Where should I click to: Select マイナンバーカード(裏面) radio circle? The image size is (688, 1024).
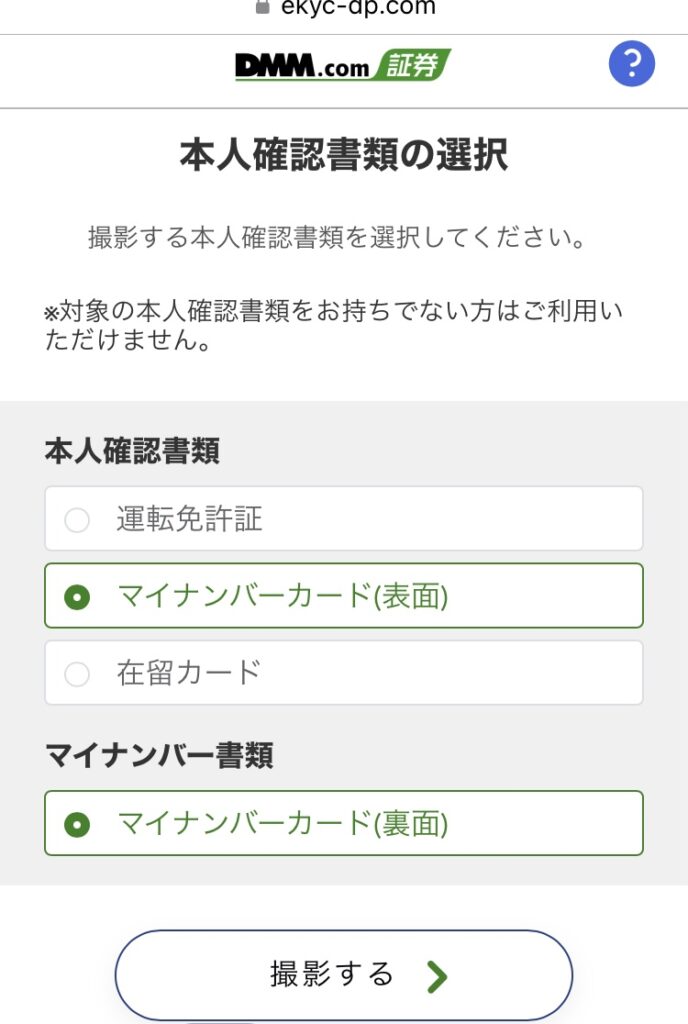[77, 824]
